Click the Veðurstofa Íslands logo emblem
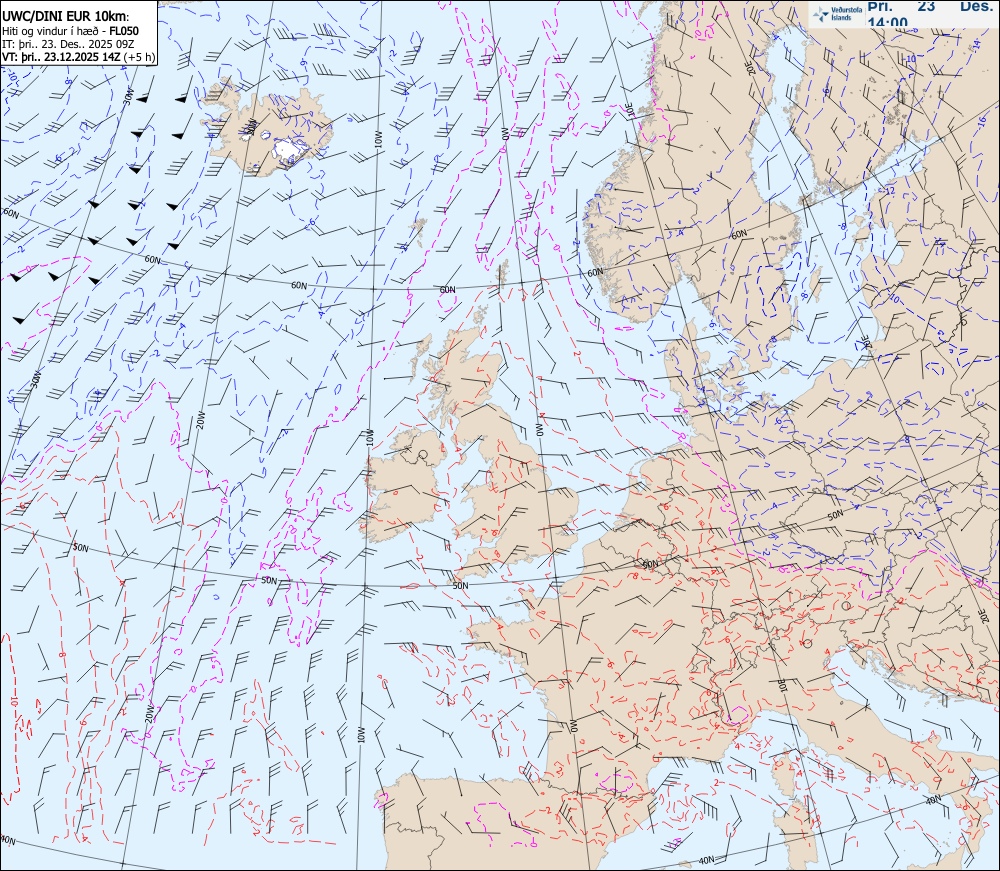This screenshot has width=1000, height=871. point(821,15)
